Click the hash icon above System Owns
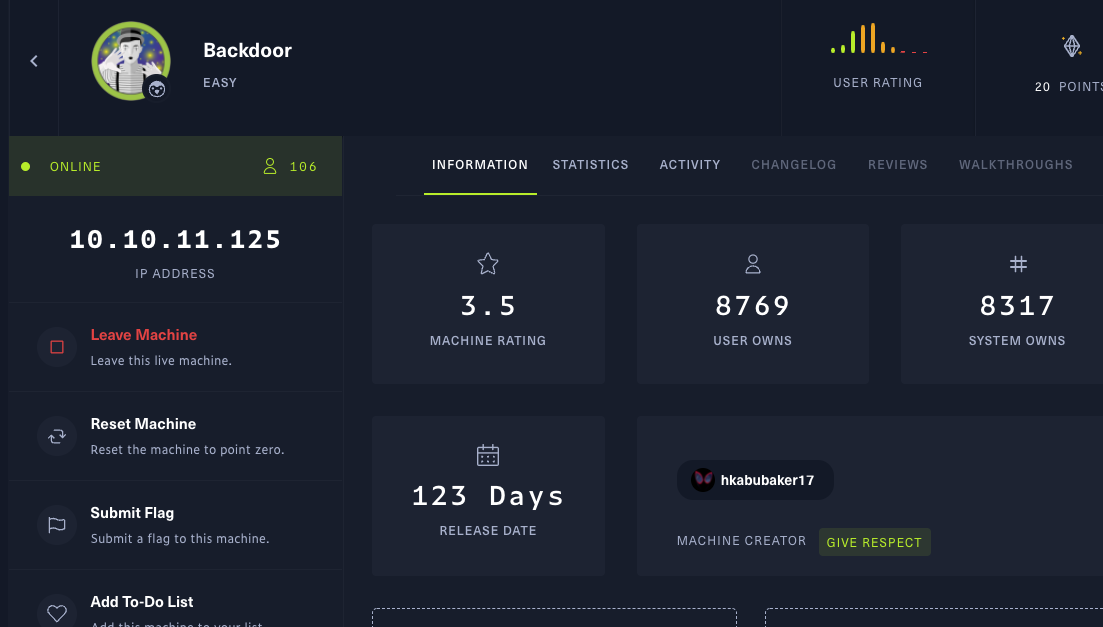1103x627 pixels. click(x=1018, y=264)
